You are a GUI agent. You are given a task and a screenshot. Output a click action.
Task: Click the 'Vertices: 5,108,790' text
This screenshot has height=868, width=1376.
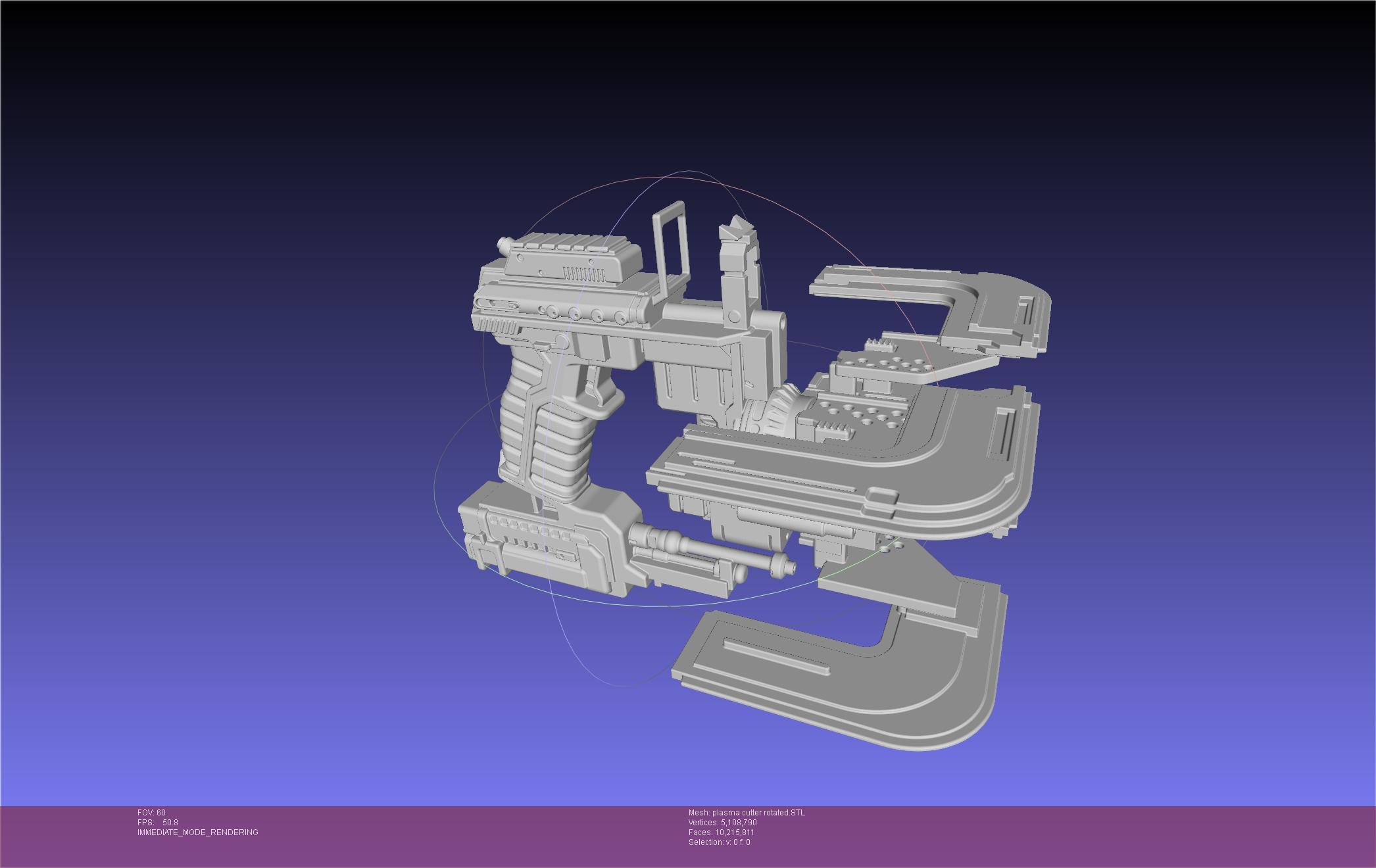coord(722,823)
